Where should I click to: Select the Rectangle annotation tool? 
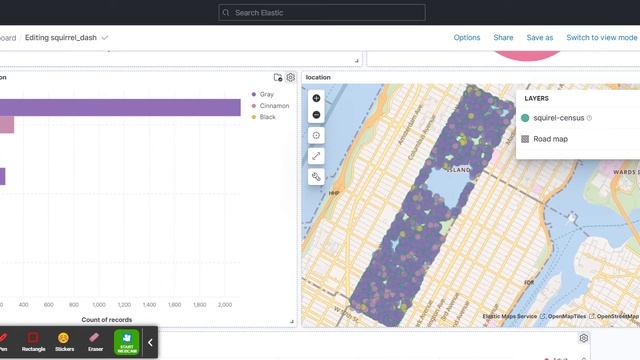click(x=33, y=342)
